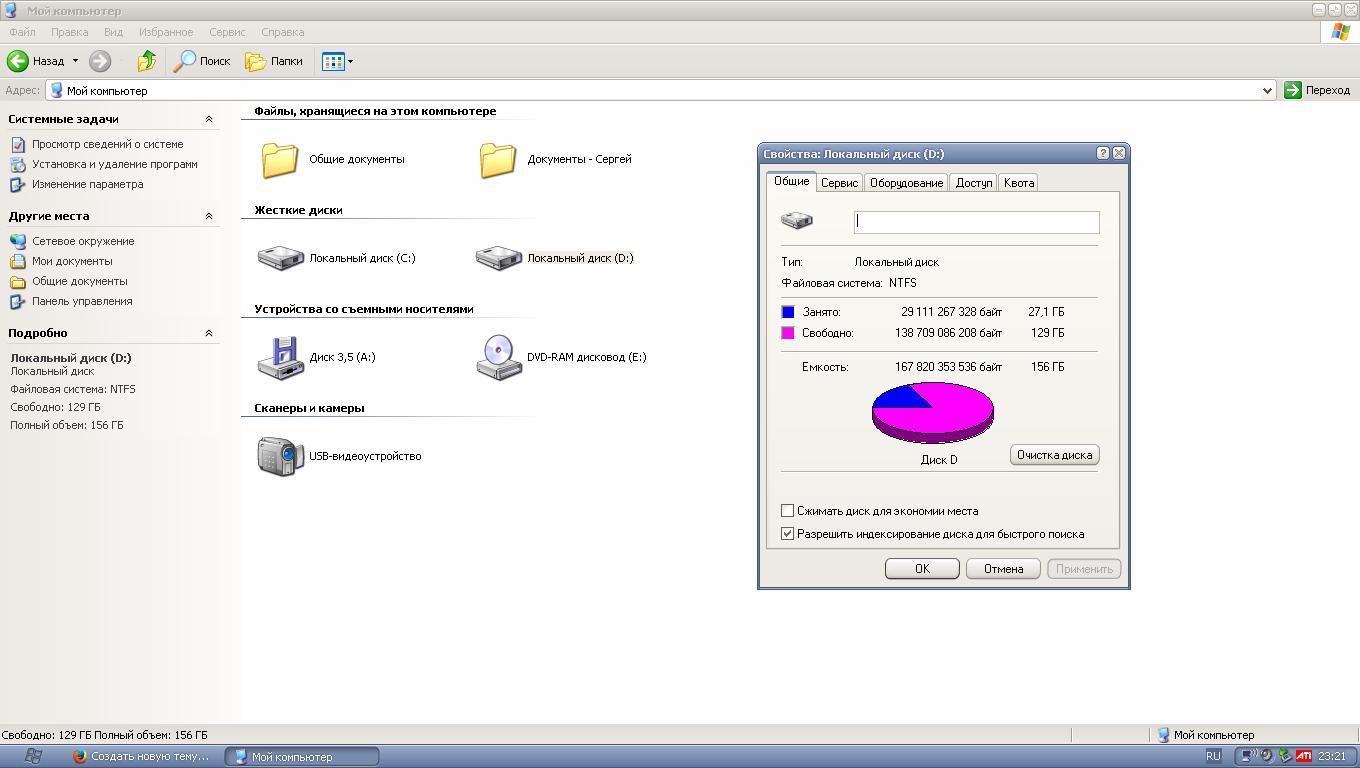Go back with the Назад arrow icon
The height and width of the screenshot is (768, 1360).
(x=18, y=61)
